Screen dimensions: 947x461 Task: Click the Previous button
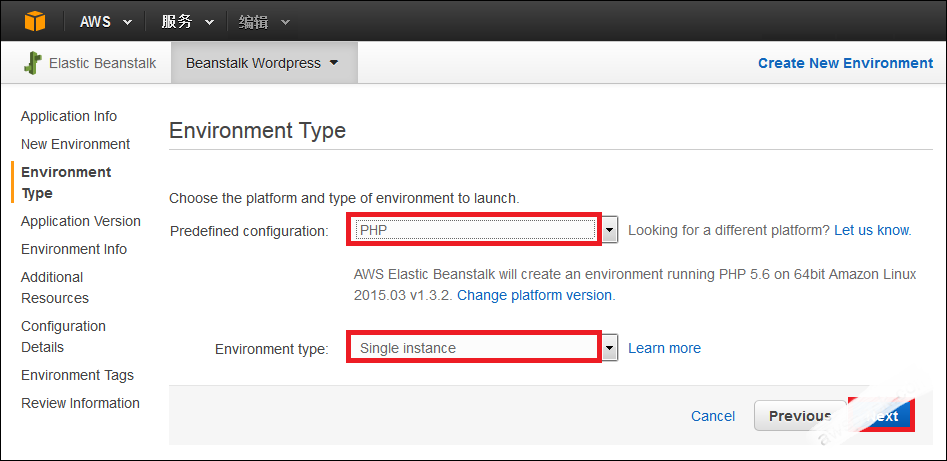800,416
